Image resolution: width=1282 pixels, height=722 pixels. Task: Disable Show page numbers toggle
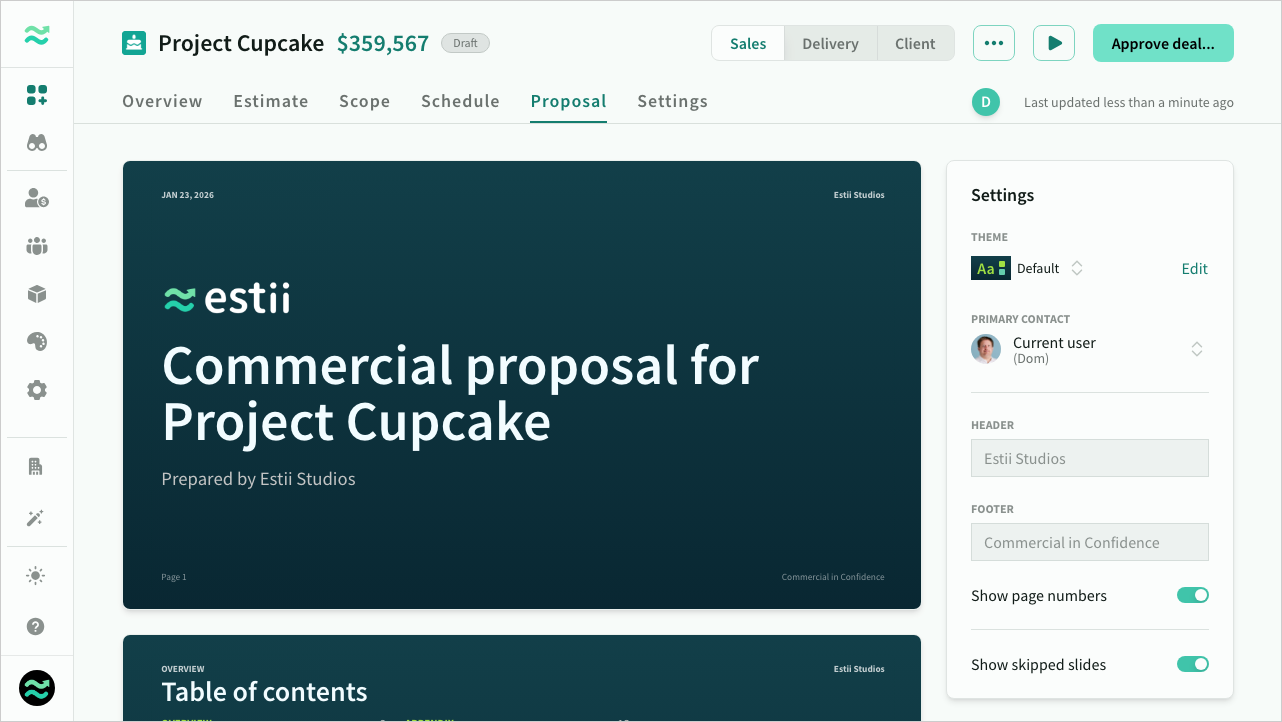(x=1192, y=596)
